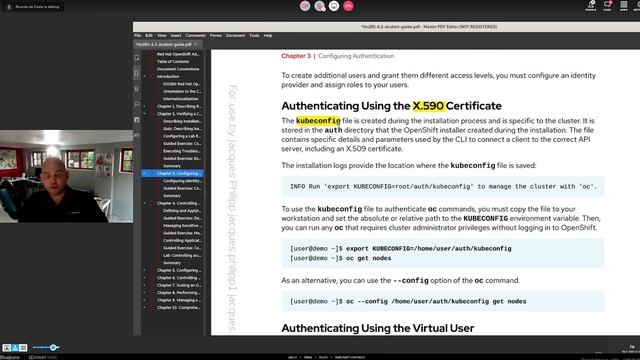Screen dimensions: 640x360
Task: Open the Chapter 2. Verifying bookmark
Action: coord(179,113)
